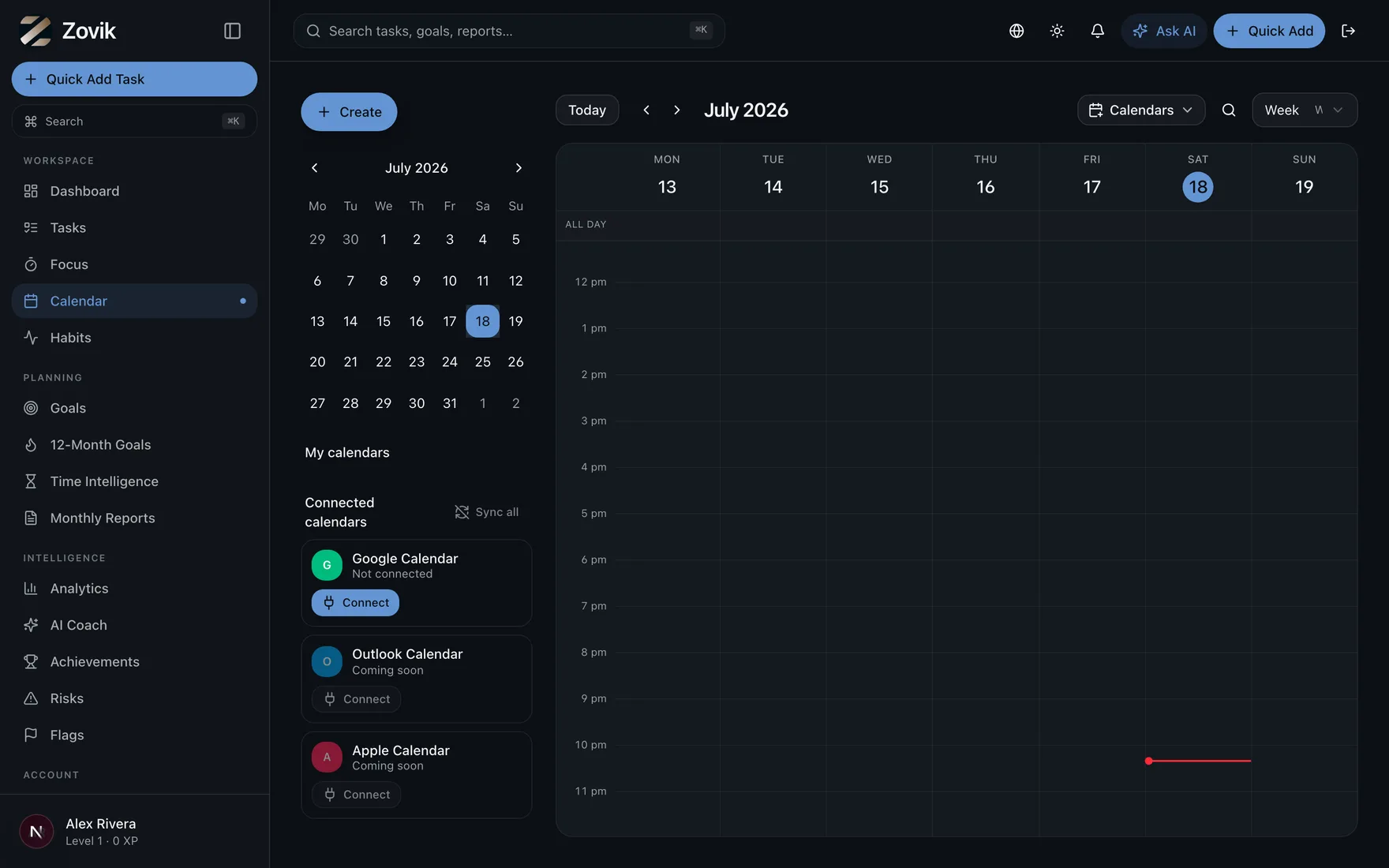
Task: Select Saturday 18 column header
Action: pyautogui.click(x=1198, y=178)
